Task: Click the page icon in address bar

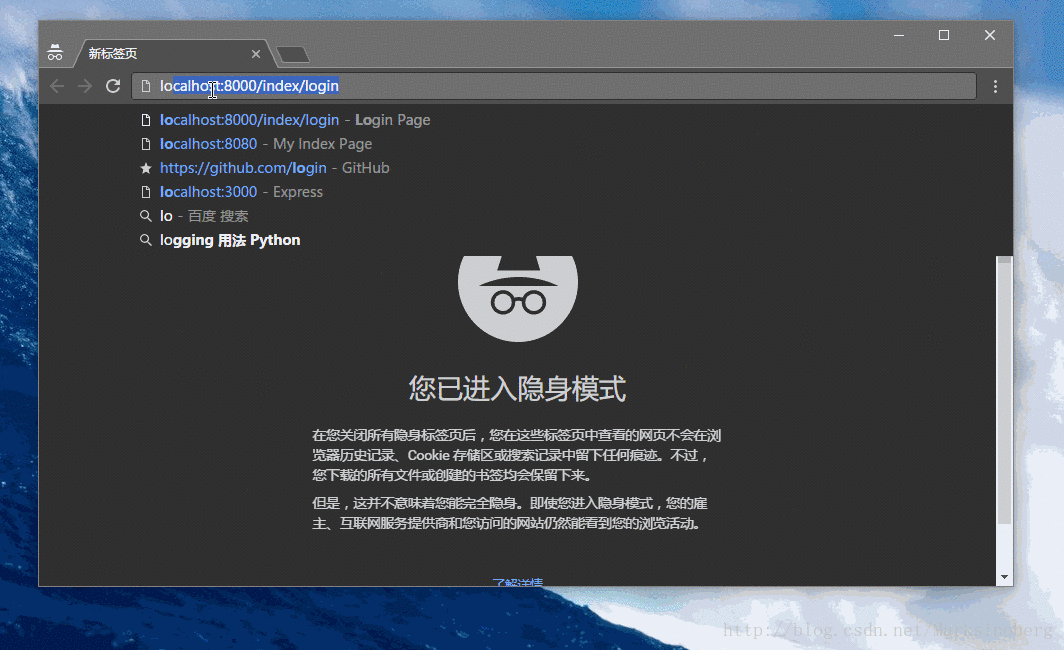Action: 145,86
